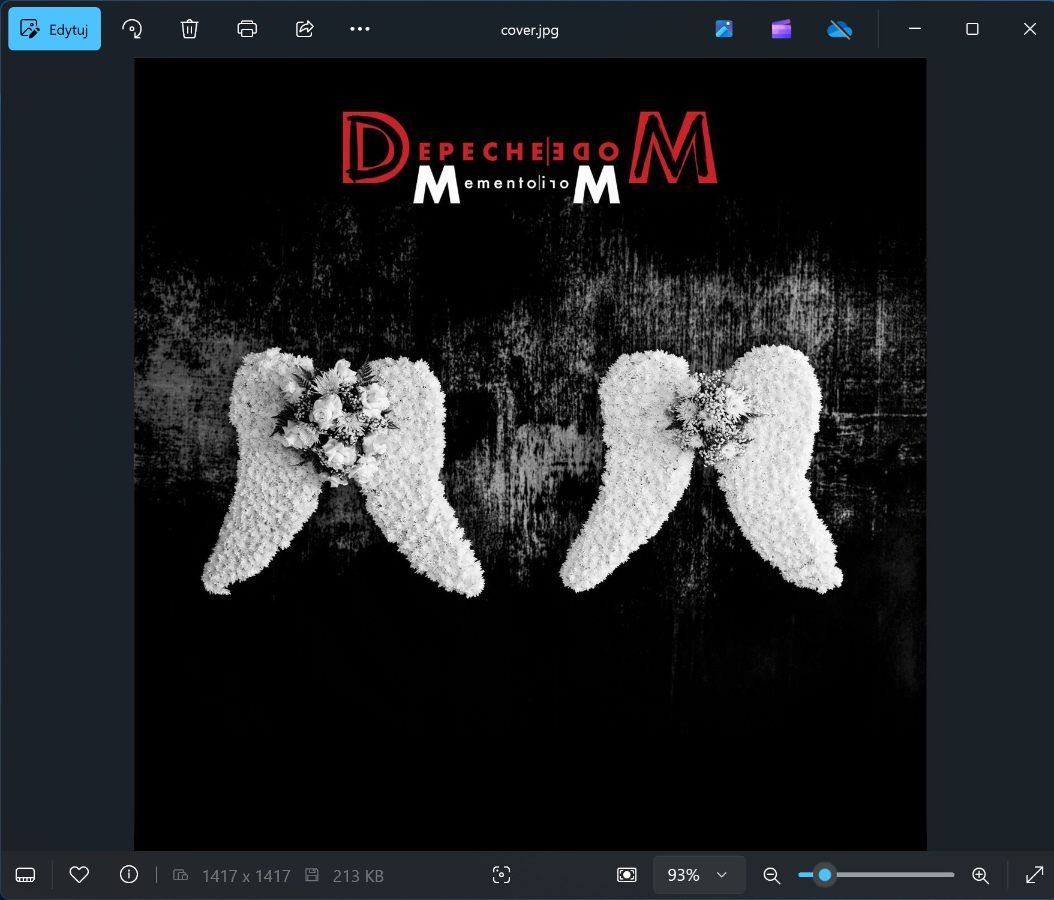Rotate the image with the rotate icon

(x=132, y=29)
